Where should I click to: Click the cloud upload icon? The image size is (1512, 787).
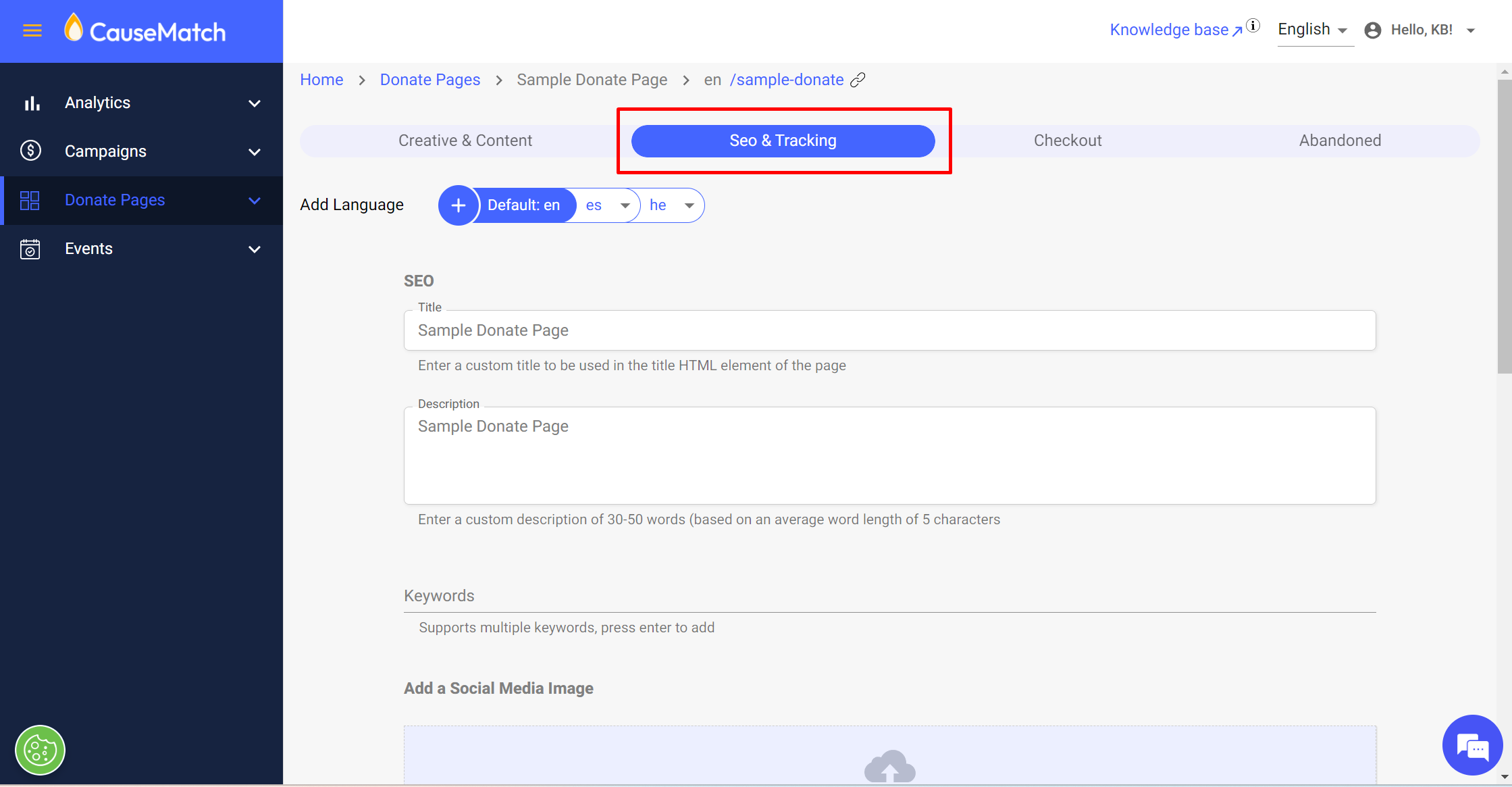point(889,767)
